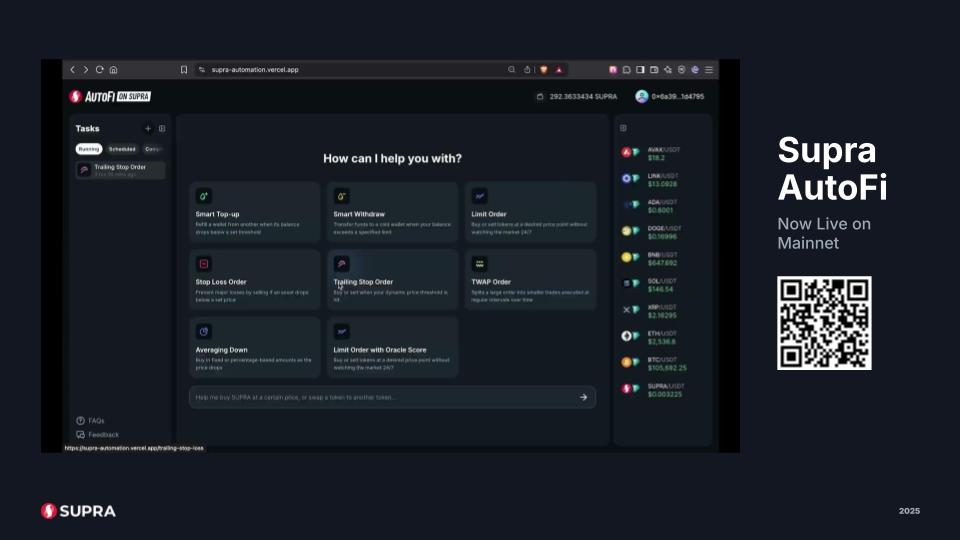Open the browser home icon
The width and height of the screenshot is (960, 540).
click(x=113, y=70)
